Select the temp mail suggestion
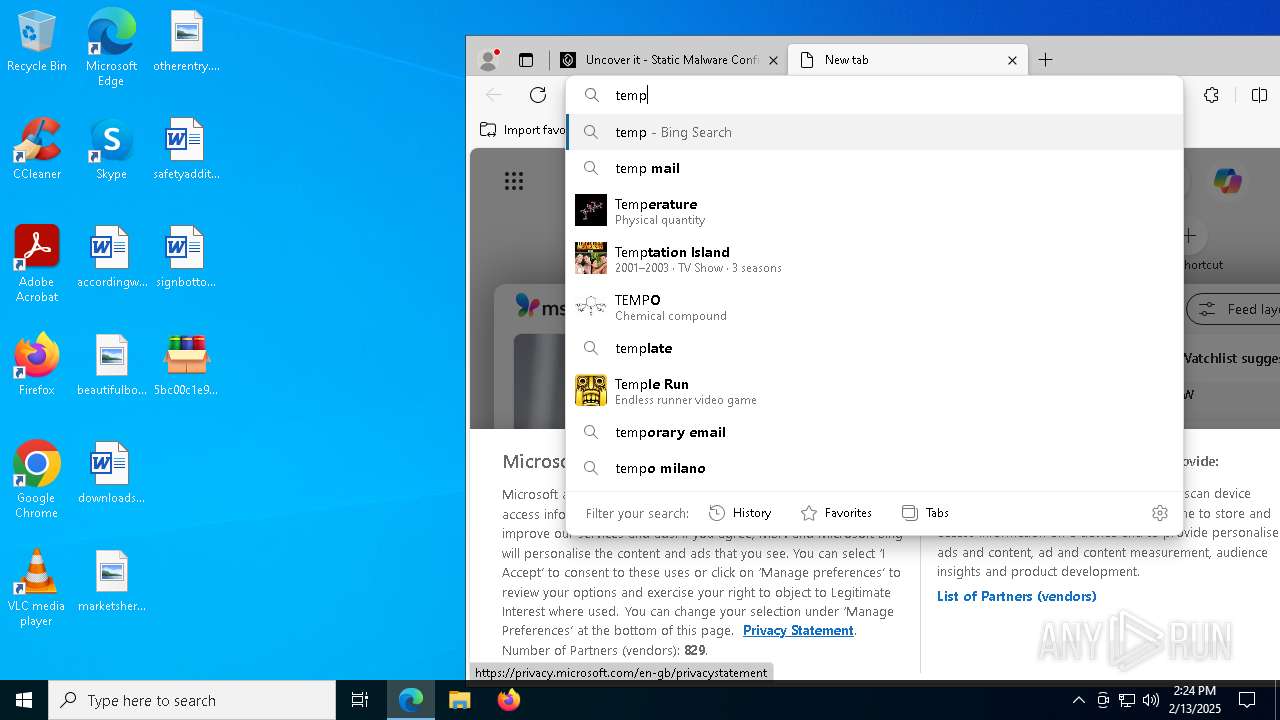Screen dimensions: 1280x720 [x=874, y=168]
